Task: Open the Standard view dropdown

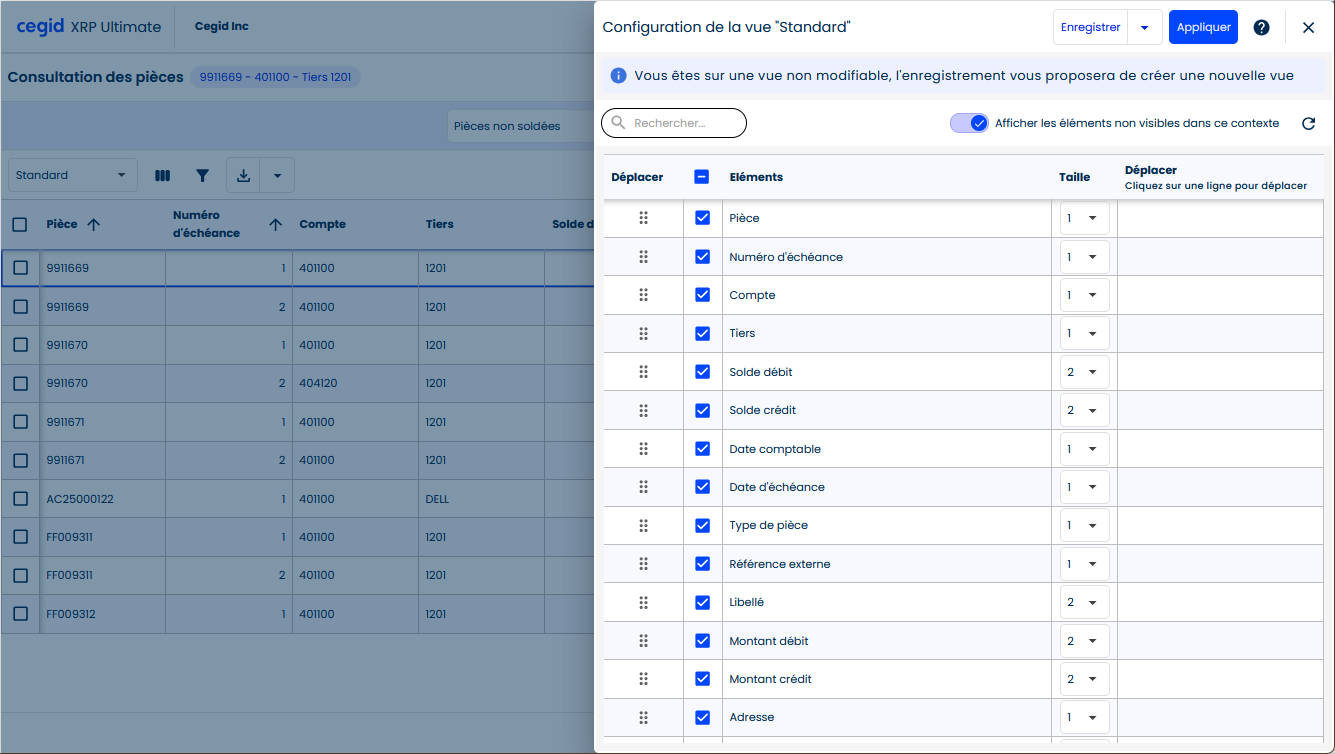Action: [72, 176]
